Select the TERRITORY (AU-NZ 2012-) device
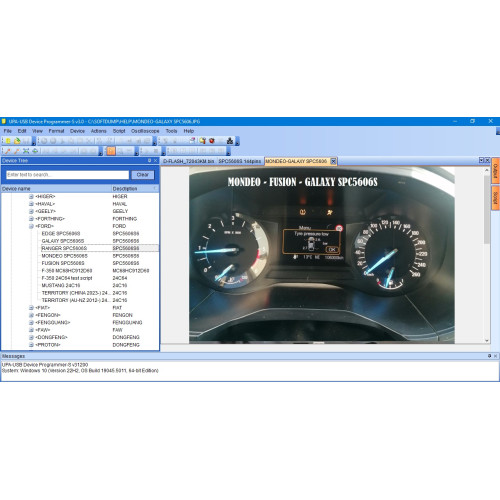 75,300
